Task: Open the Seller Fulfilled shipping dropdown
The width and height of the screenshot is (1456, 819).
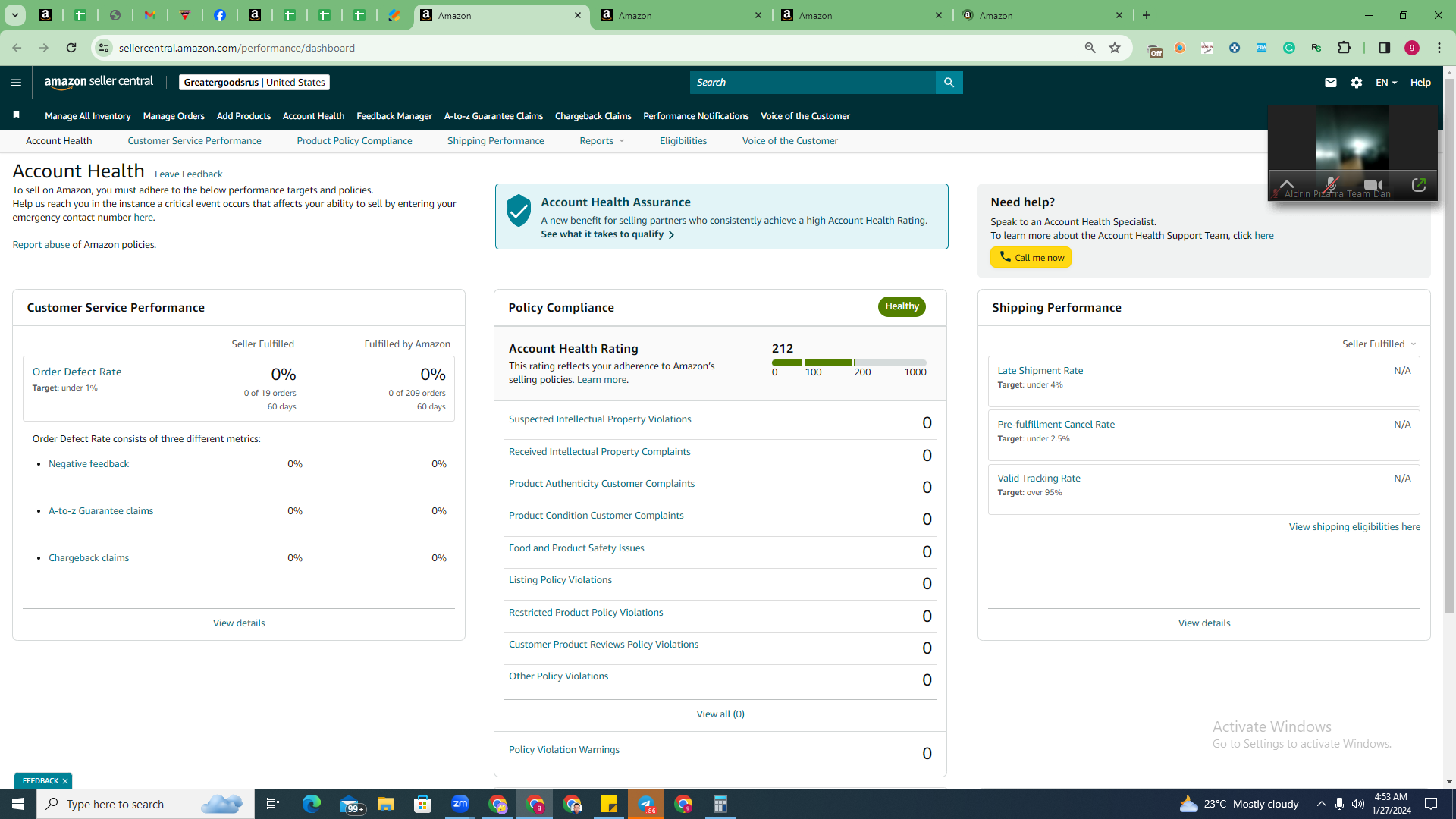Action: pyautogui.click(x=1379, y=344)
